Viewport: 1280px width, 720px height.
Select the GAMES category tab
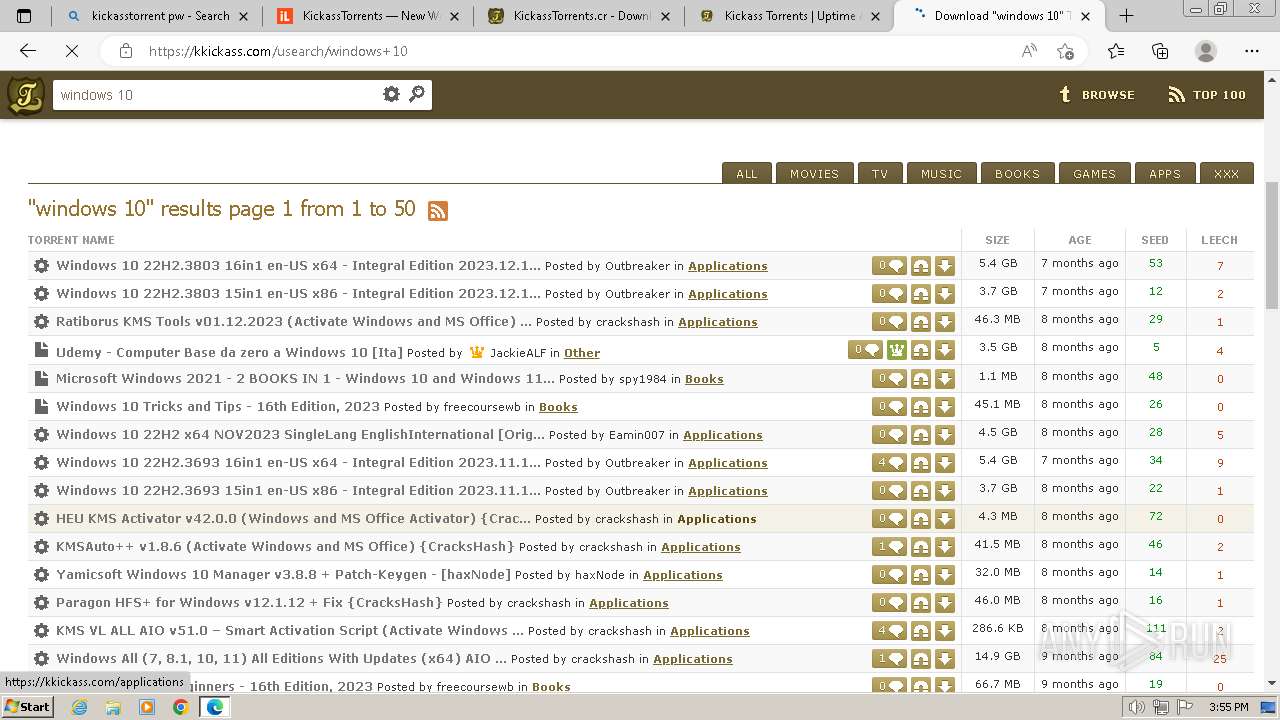(x=1094, y=173)
